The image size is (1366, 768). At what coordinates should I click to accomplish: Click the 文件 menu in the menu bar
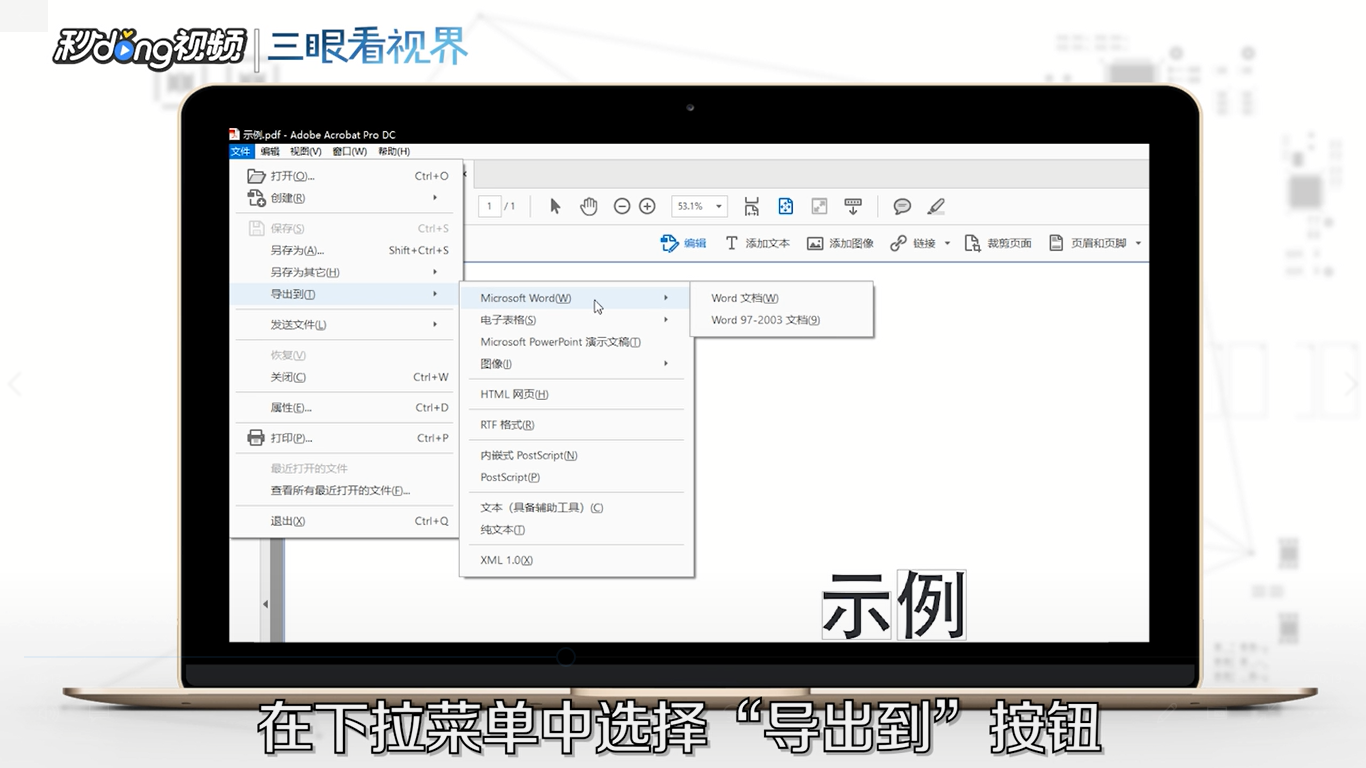point(241,151)
